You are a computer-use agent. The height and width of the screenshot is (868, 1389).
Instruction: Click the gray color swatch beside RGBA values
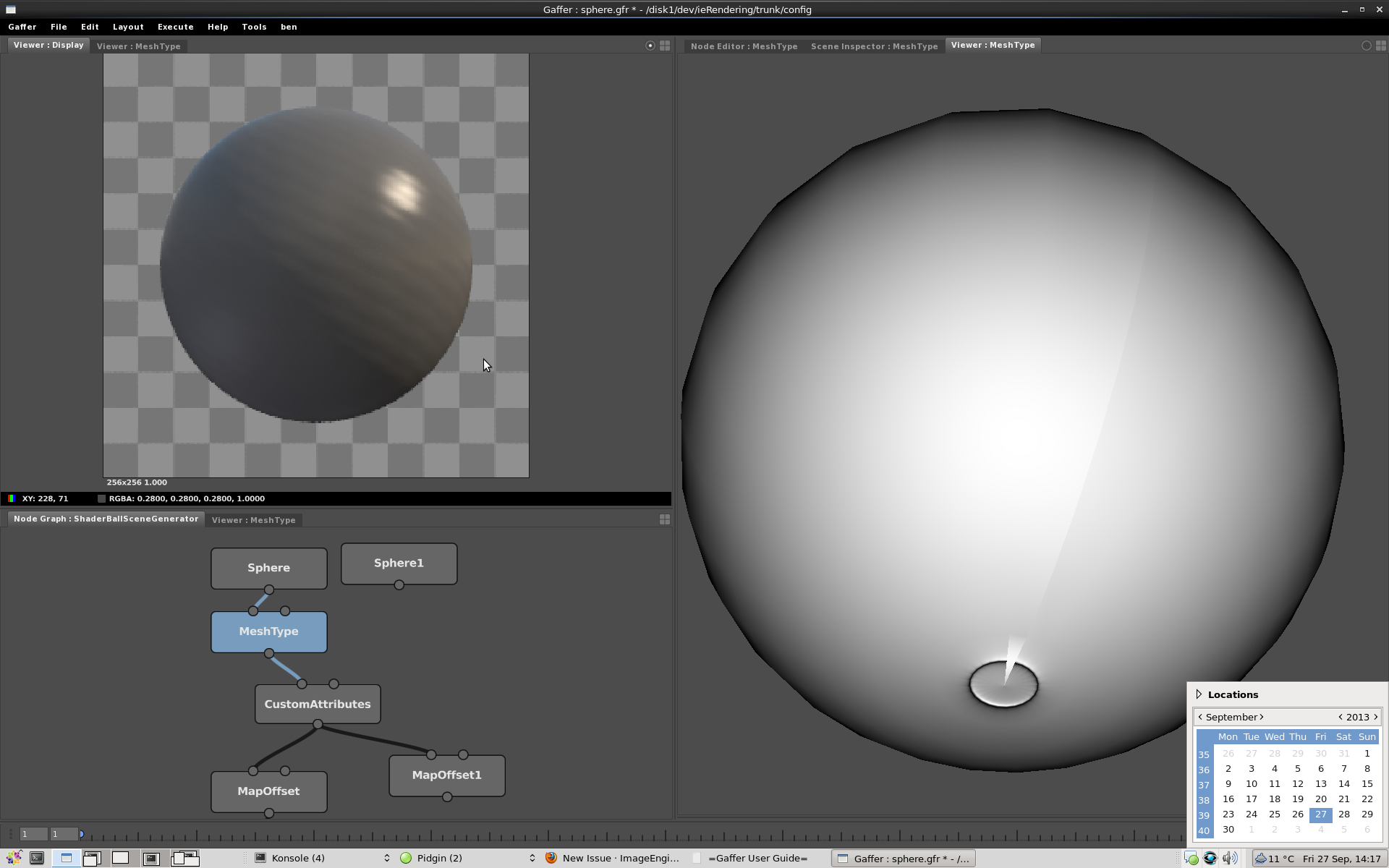click(102, 498)
